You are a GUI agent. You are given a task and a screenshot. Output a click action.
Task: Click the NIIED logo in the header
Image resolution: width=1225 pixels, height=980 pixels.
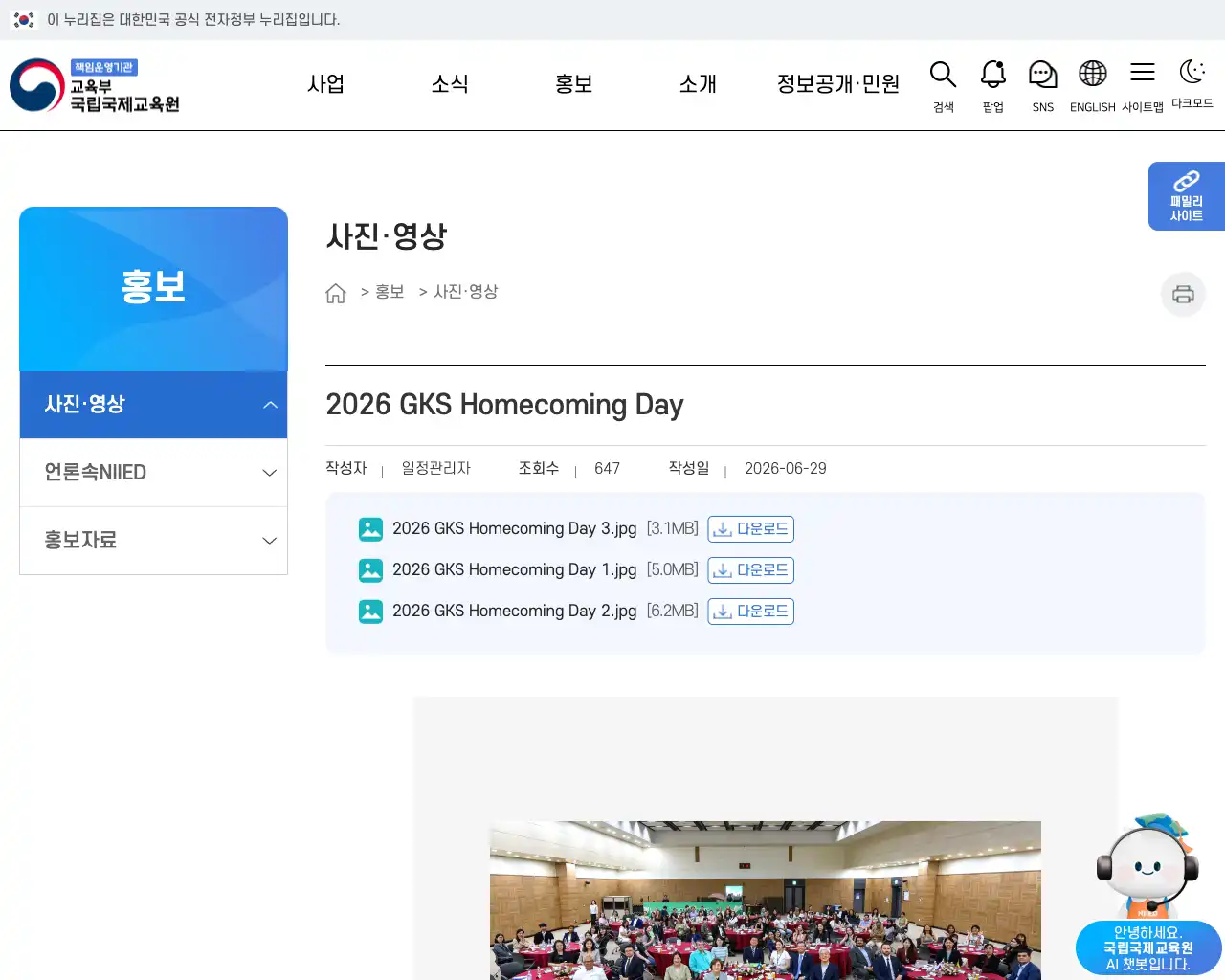tap(96, 85)
